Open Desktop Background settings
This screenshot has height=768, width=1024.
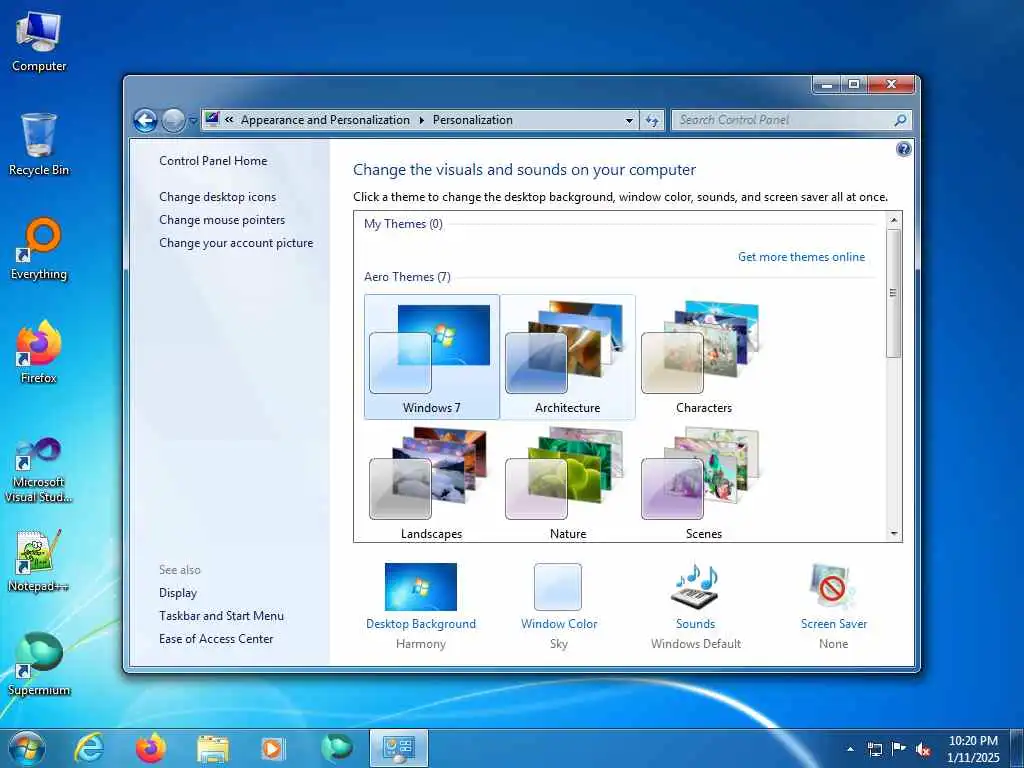click(x=421, y=604)
